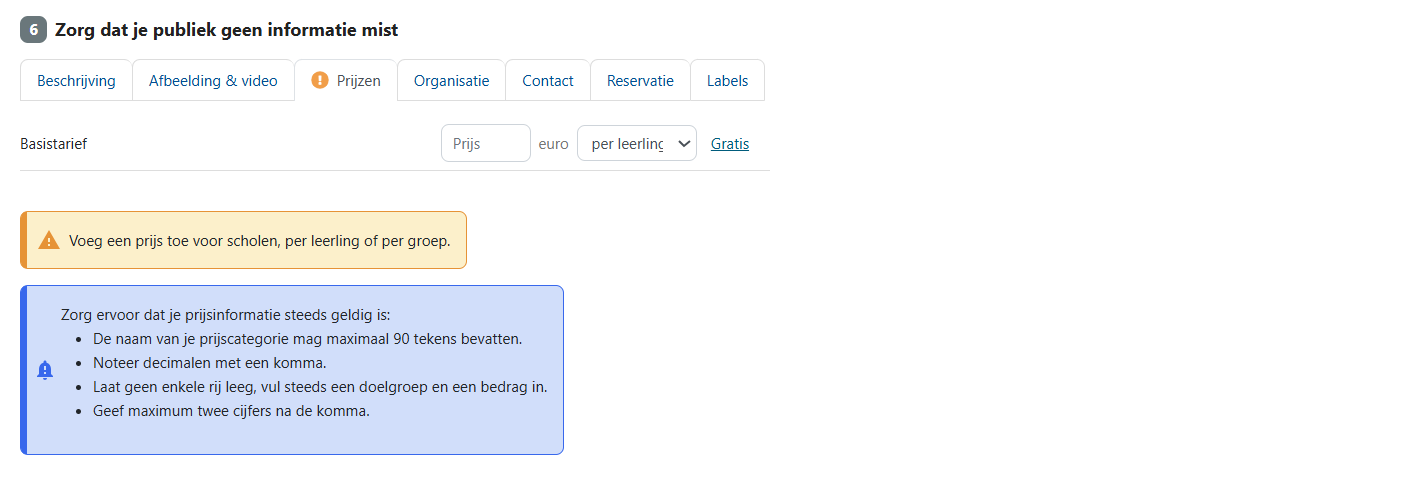Open the Labels tab
This screenshot has width=1416, height=492.
727,81
